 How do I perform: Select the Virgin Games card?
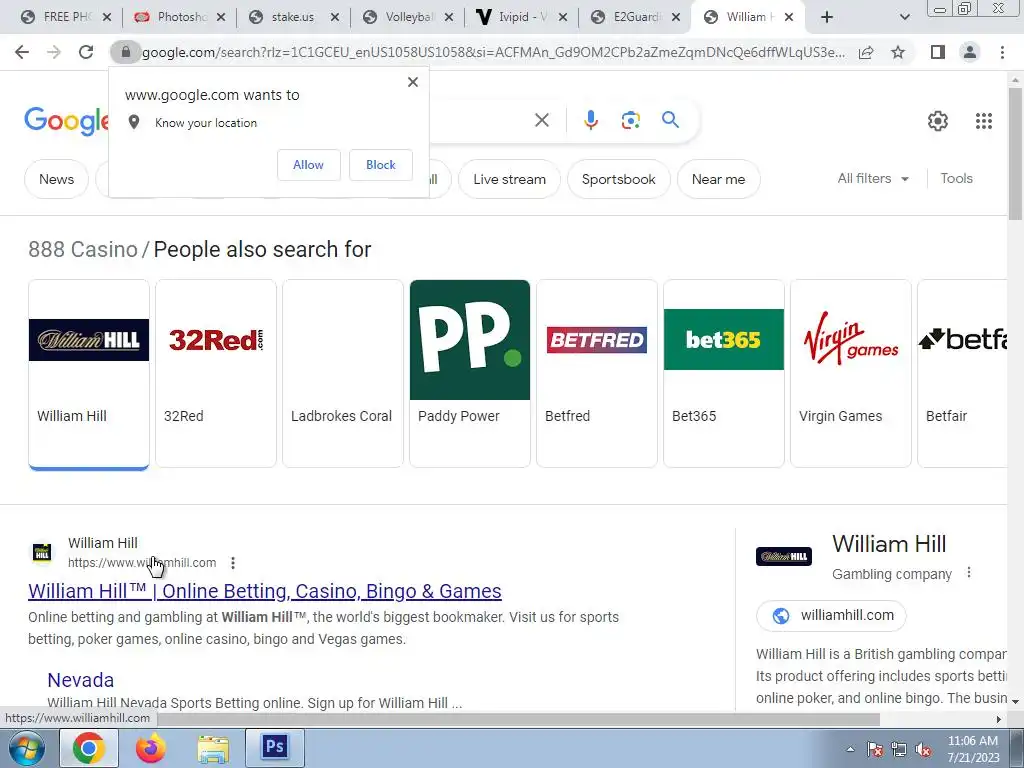(851, 374)
